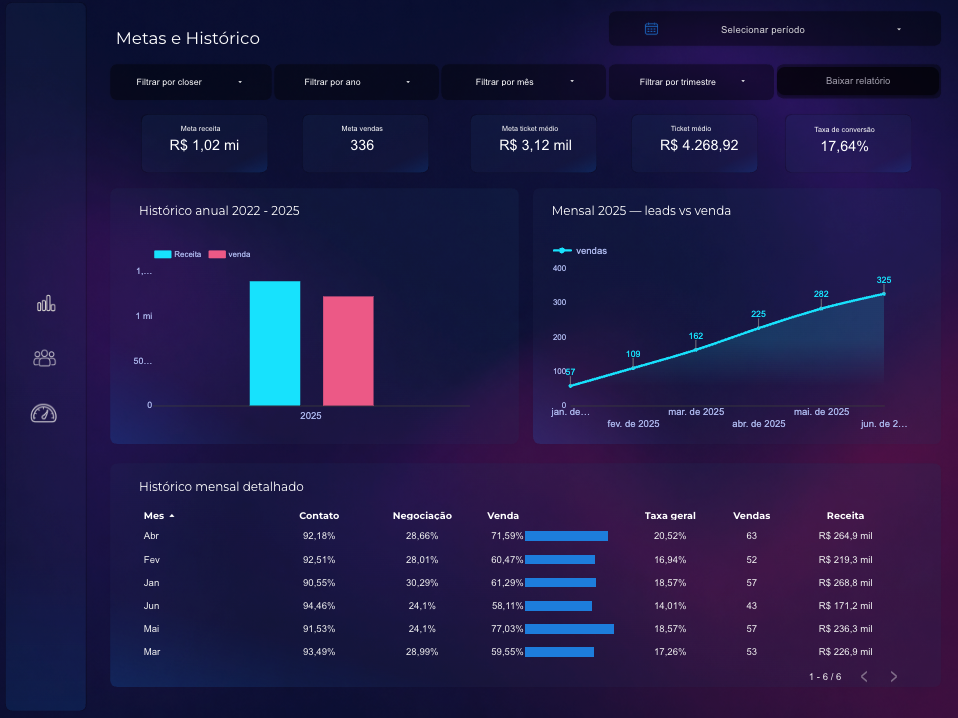Image resolution: width=958 pixels, height=718 pixels.
Task: Click the Baixar relatório button
Action: [858, 81]
